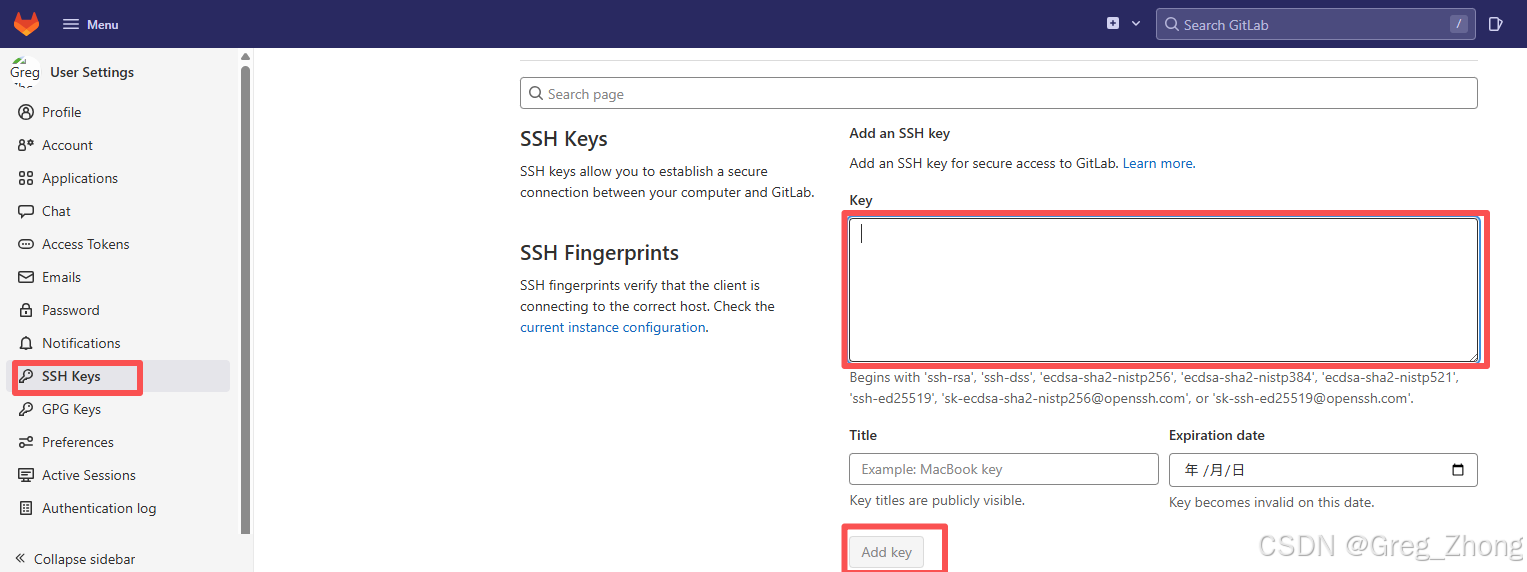Click the Chat bubble icon
Viewport: 1527px width, 572px height.
point(26,211)
